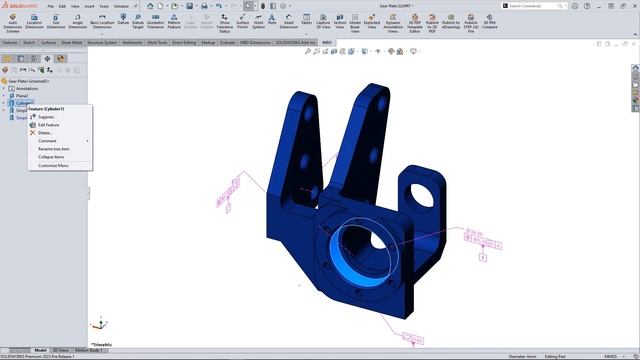
Task: Switch to the Evaluate ribbon tab
Action: [x=227, y=42]
